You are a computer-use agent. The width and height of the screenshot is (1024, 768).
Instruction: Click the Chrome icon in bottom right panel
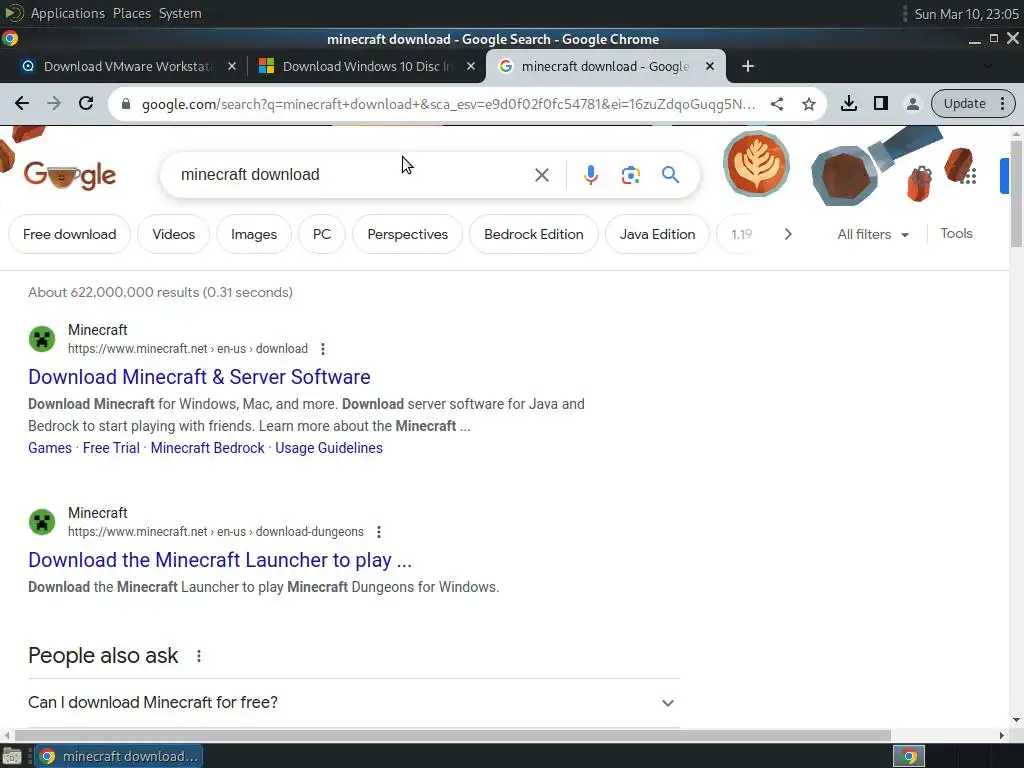[x=909, y=756]
